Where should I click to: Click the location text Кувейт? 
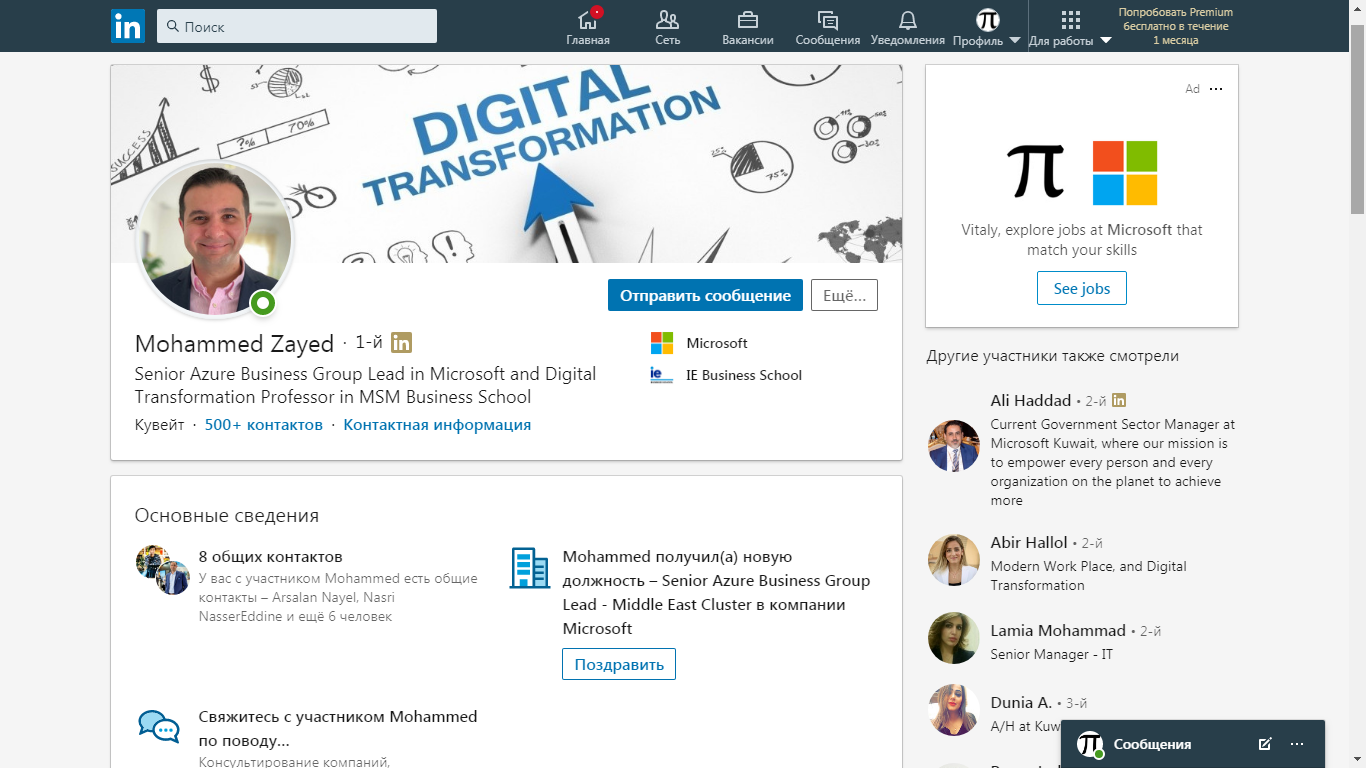click(160, 425)
